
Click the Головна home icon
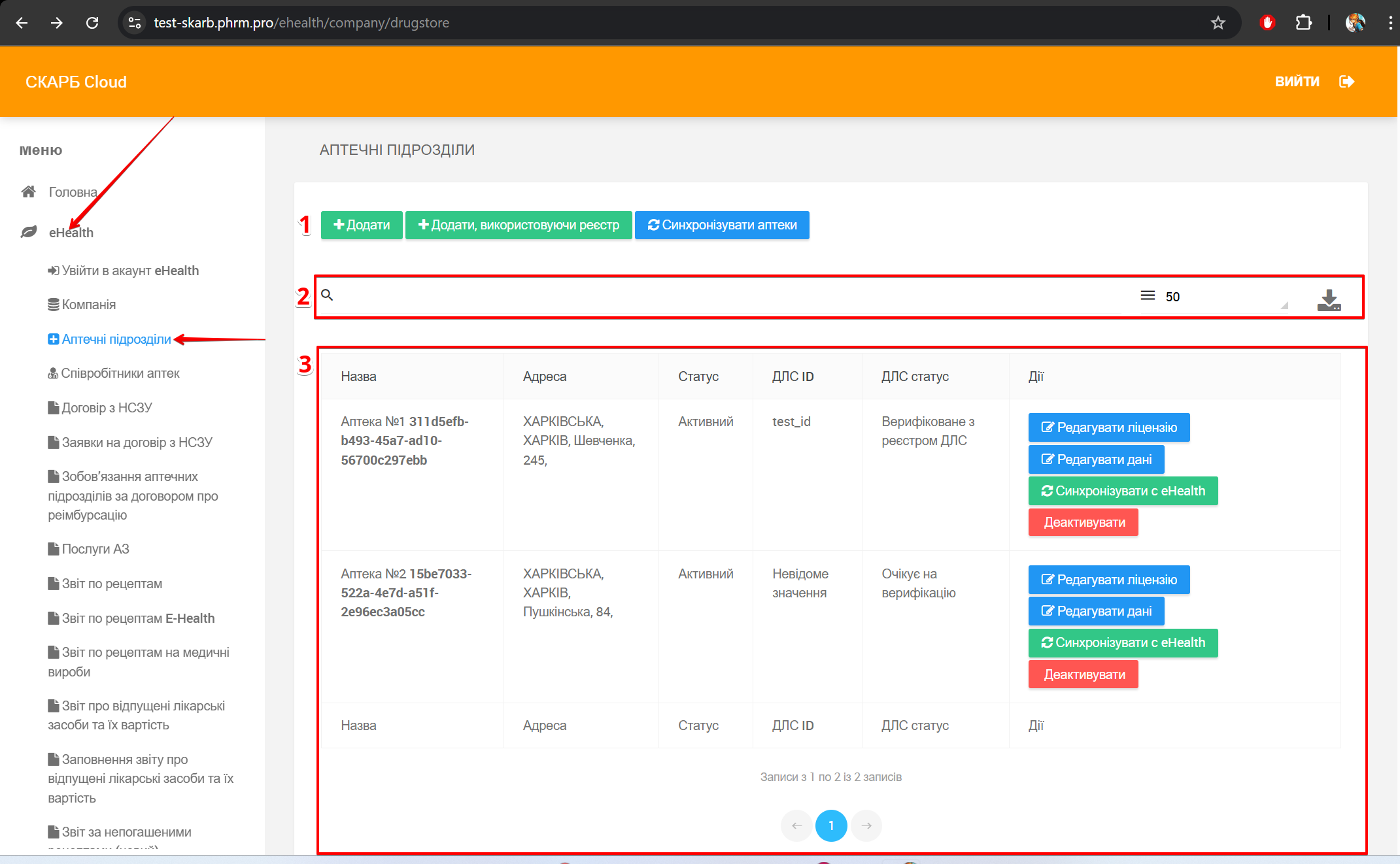[28, 191]
